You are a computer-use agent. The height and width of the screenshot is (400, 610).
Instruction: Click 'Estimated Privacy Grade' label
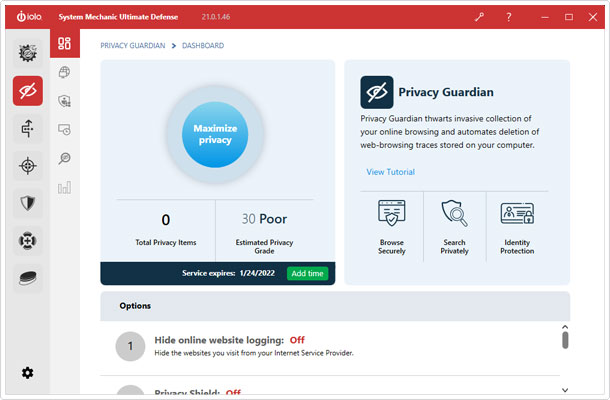(x=264, y=247)
